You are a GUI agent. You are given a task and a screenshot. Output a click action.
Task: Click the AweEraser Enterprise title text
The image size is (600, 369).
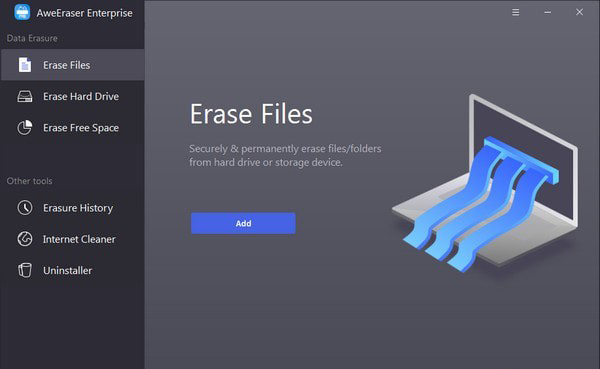(x=85, y=13)
